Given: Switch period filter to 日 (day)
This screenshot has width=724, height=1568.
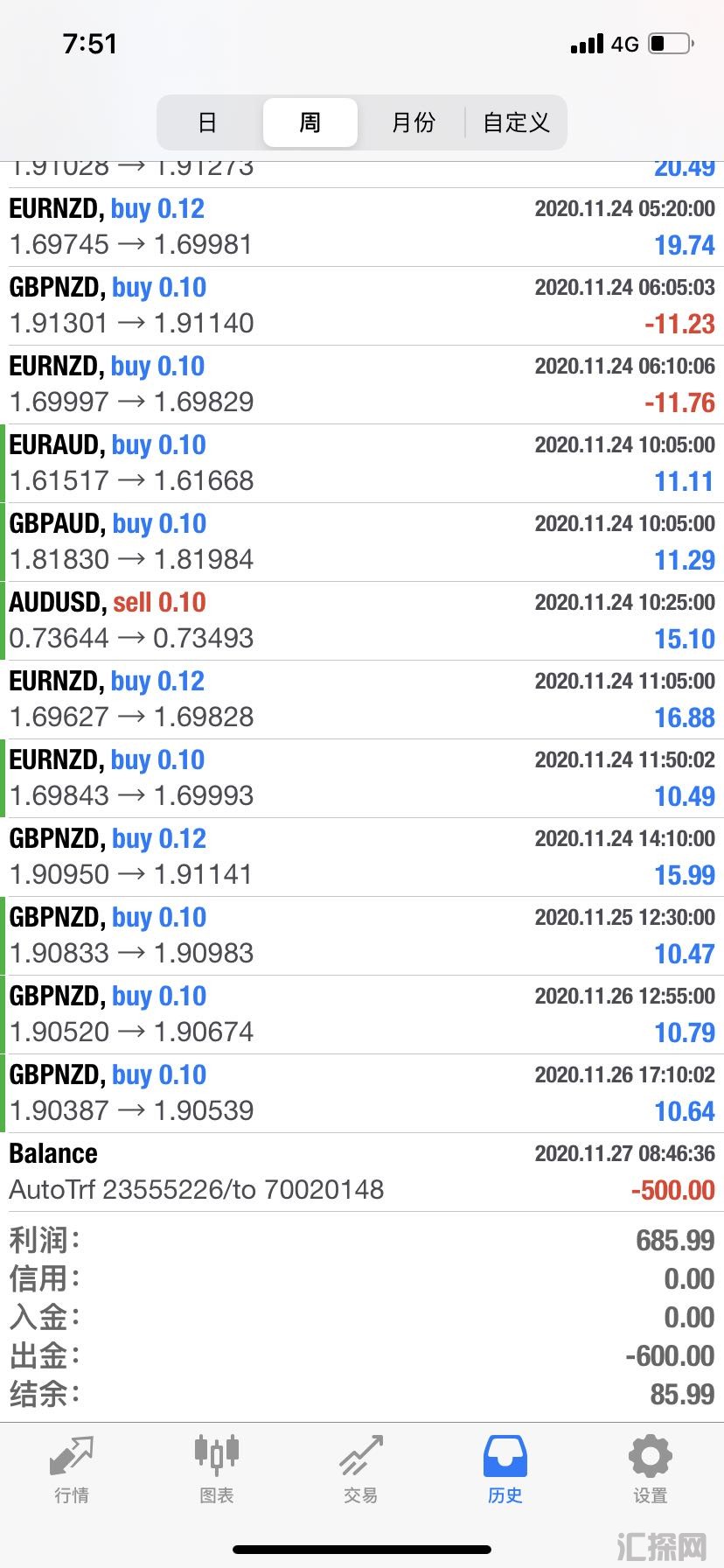Looking at the screenshot, I should pos(207,122).
